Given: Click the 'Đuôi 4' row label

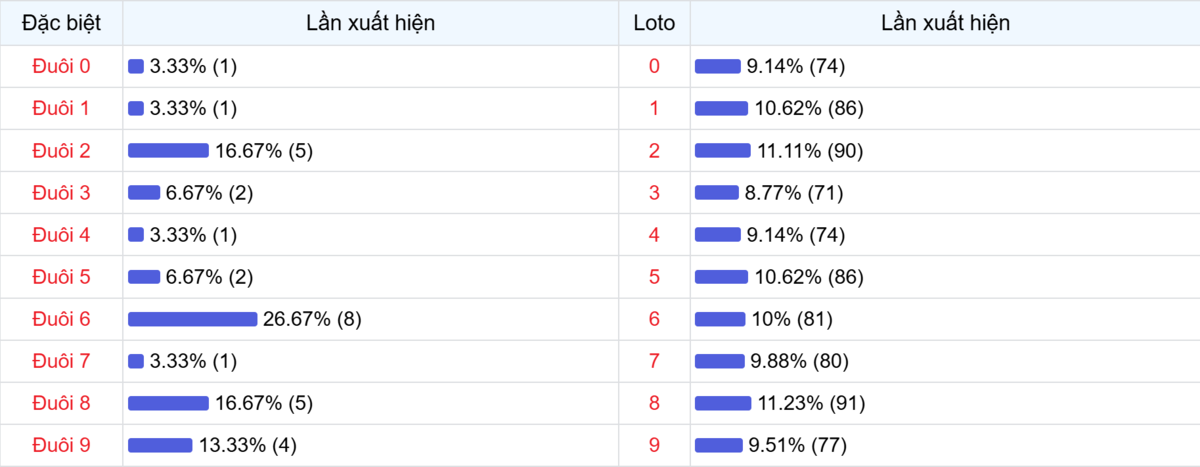Looking at the screenshot, I should 61,235.
